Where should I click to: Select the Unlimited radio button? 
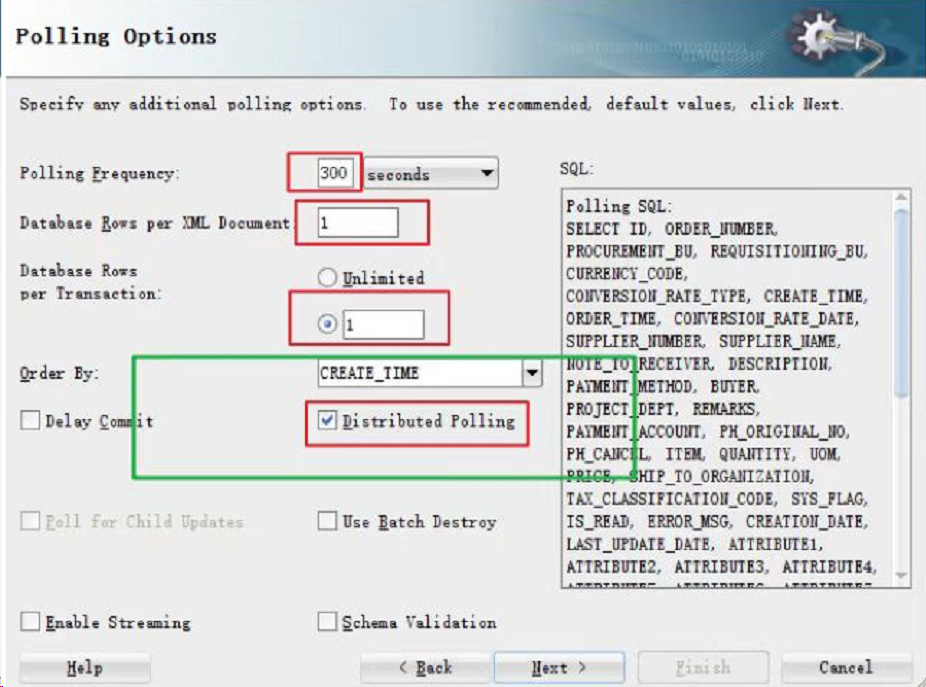(x=327, y=277)
